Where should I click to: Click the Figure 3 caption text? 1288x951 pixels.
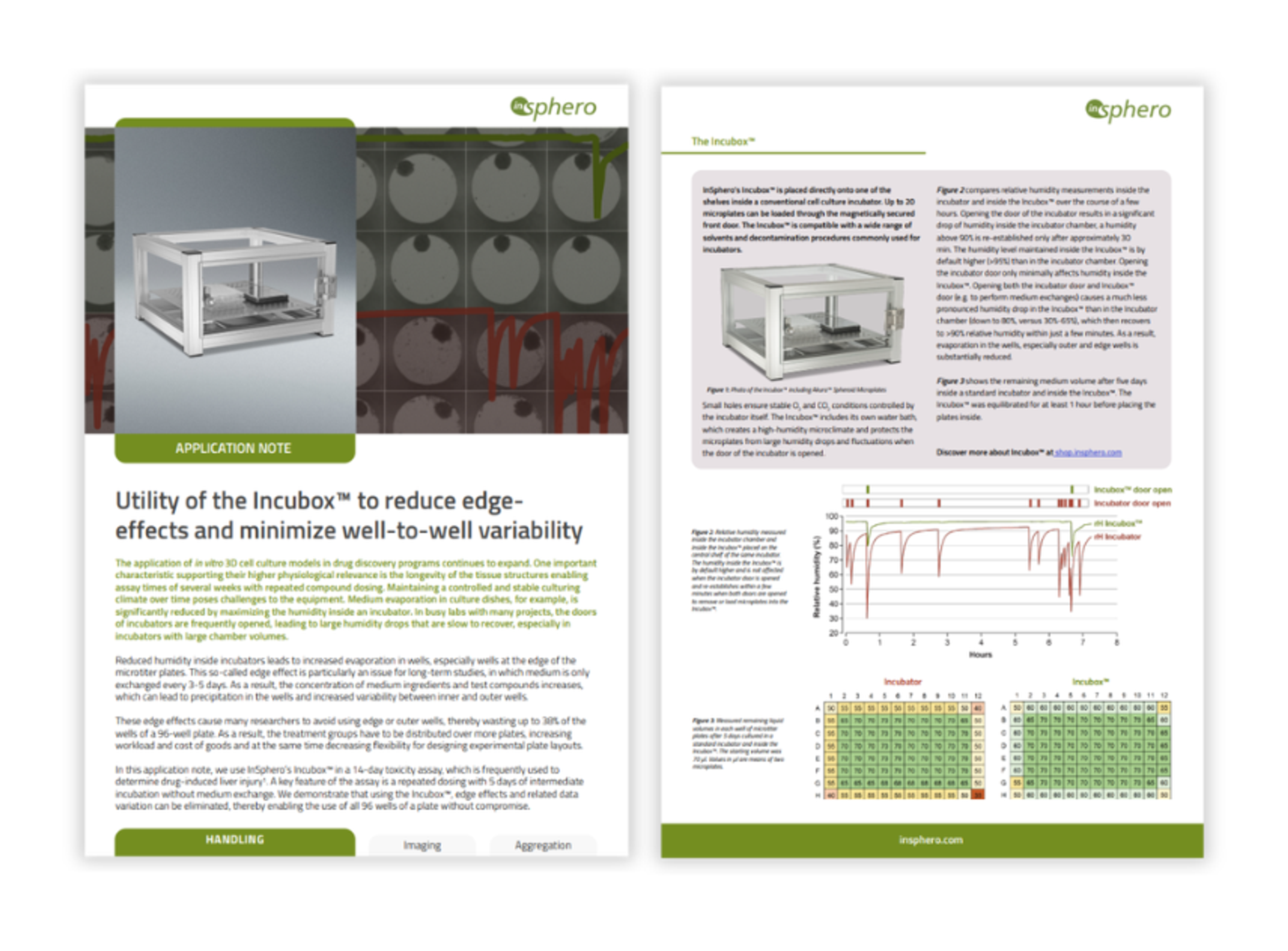coord(738,744)
